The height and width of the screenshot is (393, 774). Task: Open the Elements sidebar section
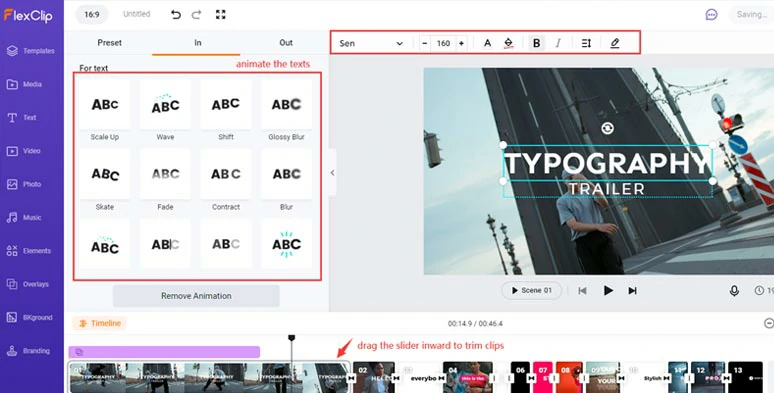[x=29, y=251]
